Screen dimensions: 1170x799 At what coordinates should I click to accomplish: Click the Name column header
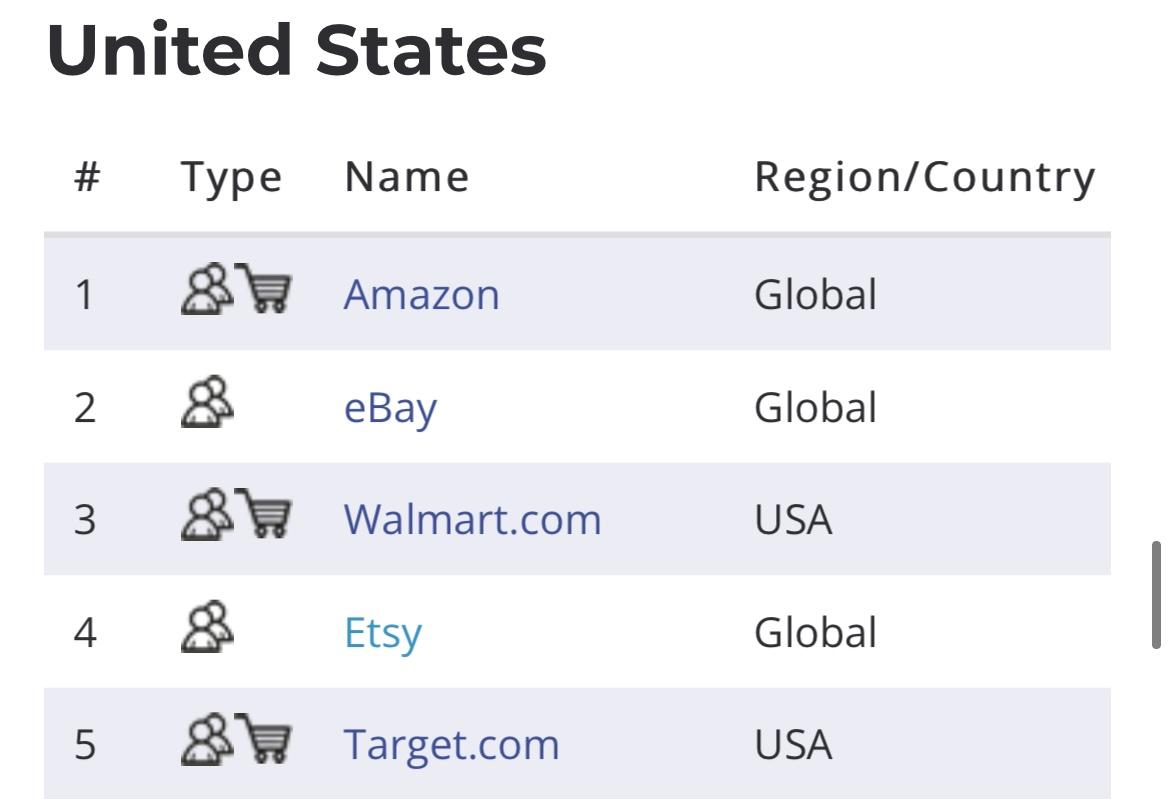pyautogui.click(x=407, y=178)
